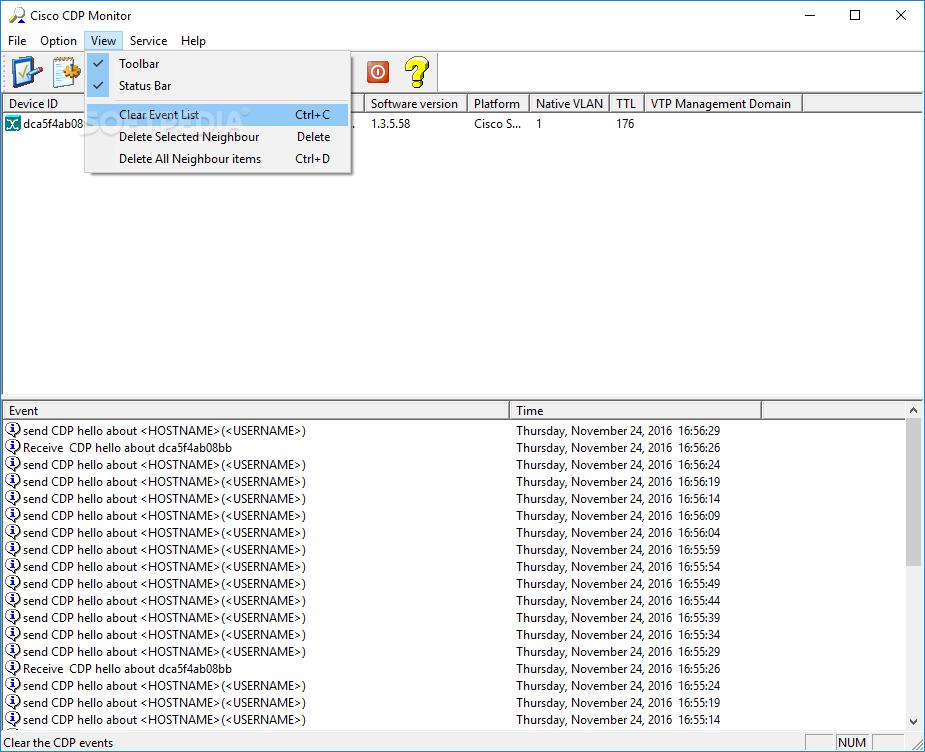The width and height of the screenshot is (925, 752).
Task: Click info icon of event at 16:56:14
Action: [x=13, y=498]
